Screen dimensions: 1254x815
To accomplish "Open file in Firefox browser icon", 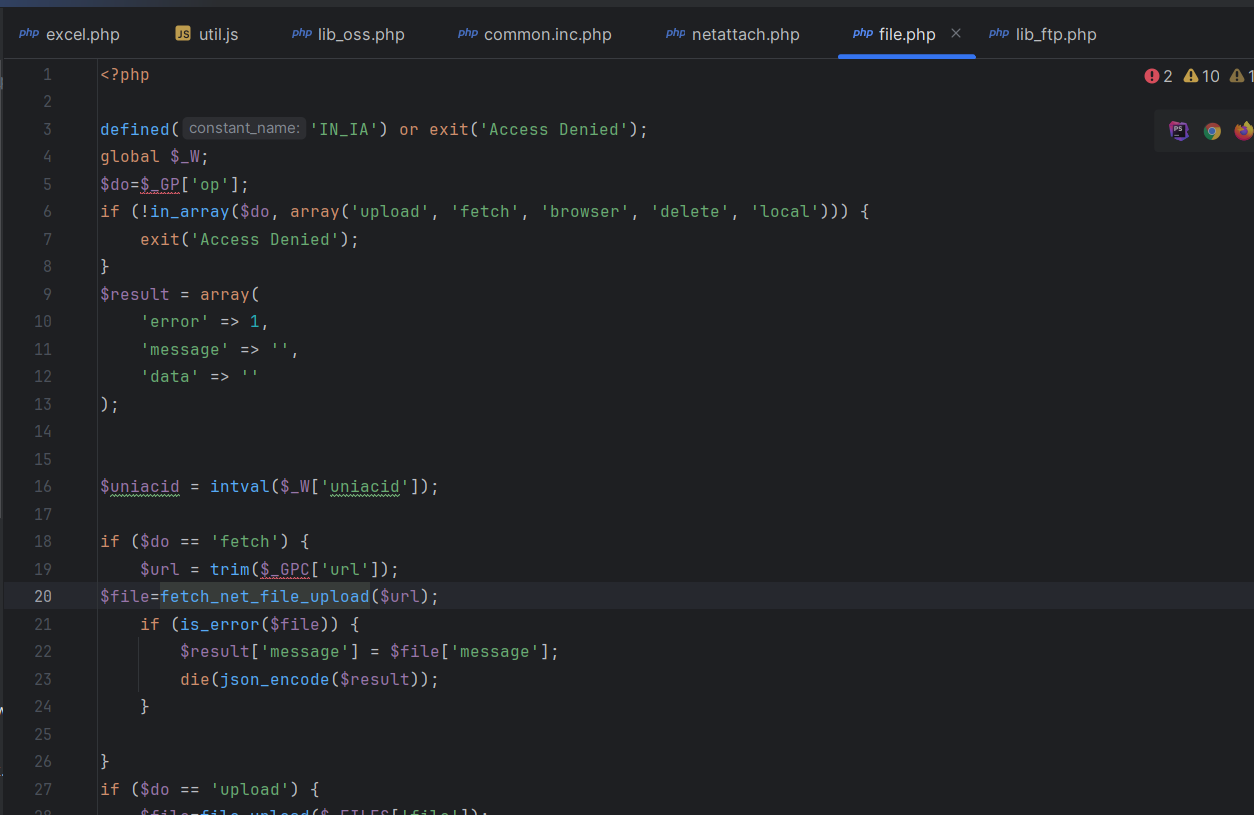I will click(1244, 131).
